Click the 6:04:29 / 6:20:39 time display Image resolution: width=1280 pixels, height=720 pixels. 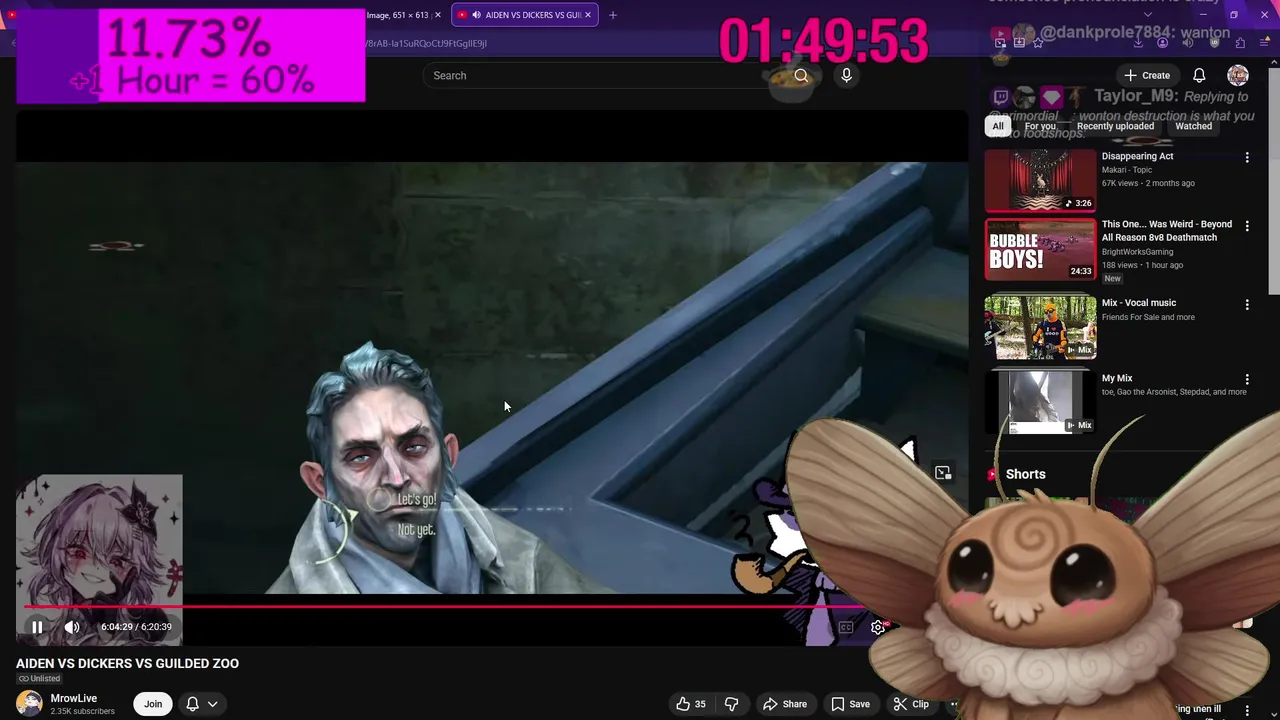pos(136,627)
